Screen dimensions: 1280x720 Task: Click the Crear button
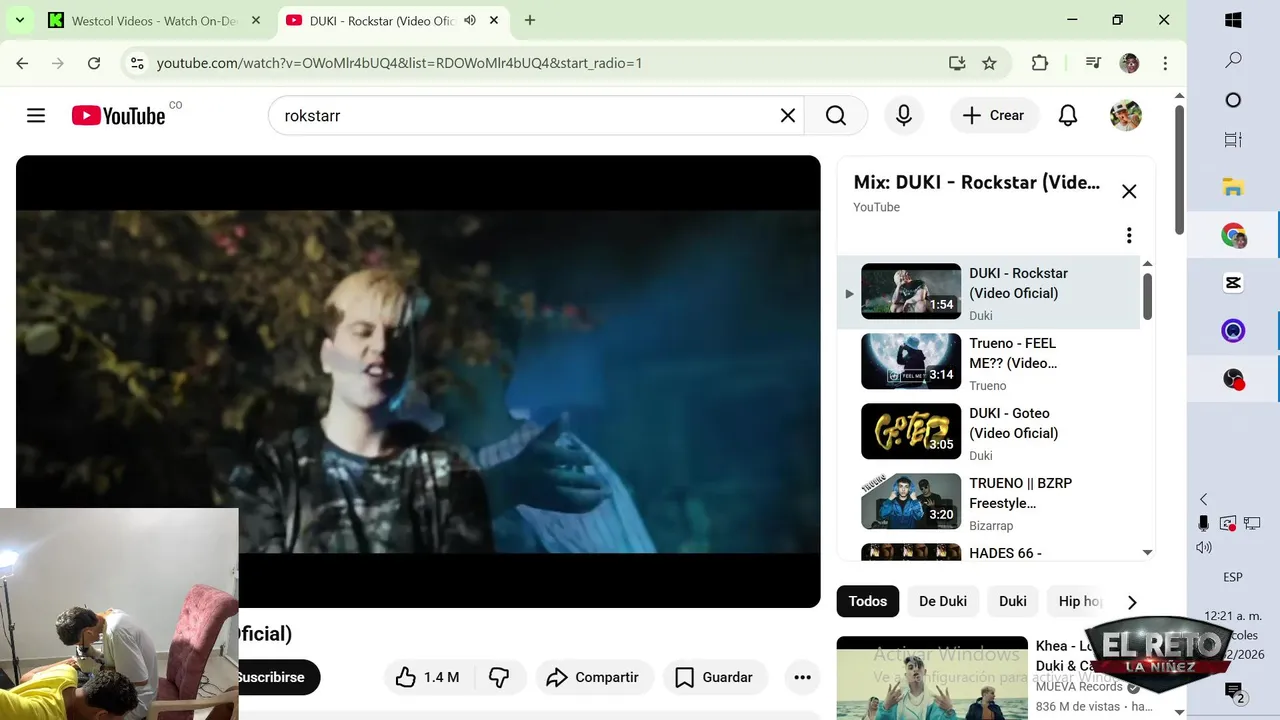994,116
